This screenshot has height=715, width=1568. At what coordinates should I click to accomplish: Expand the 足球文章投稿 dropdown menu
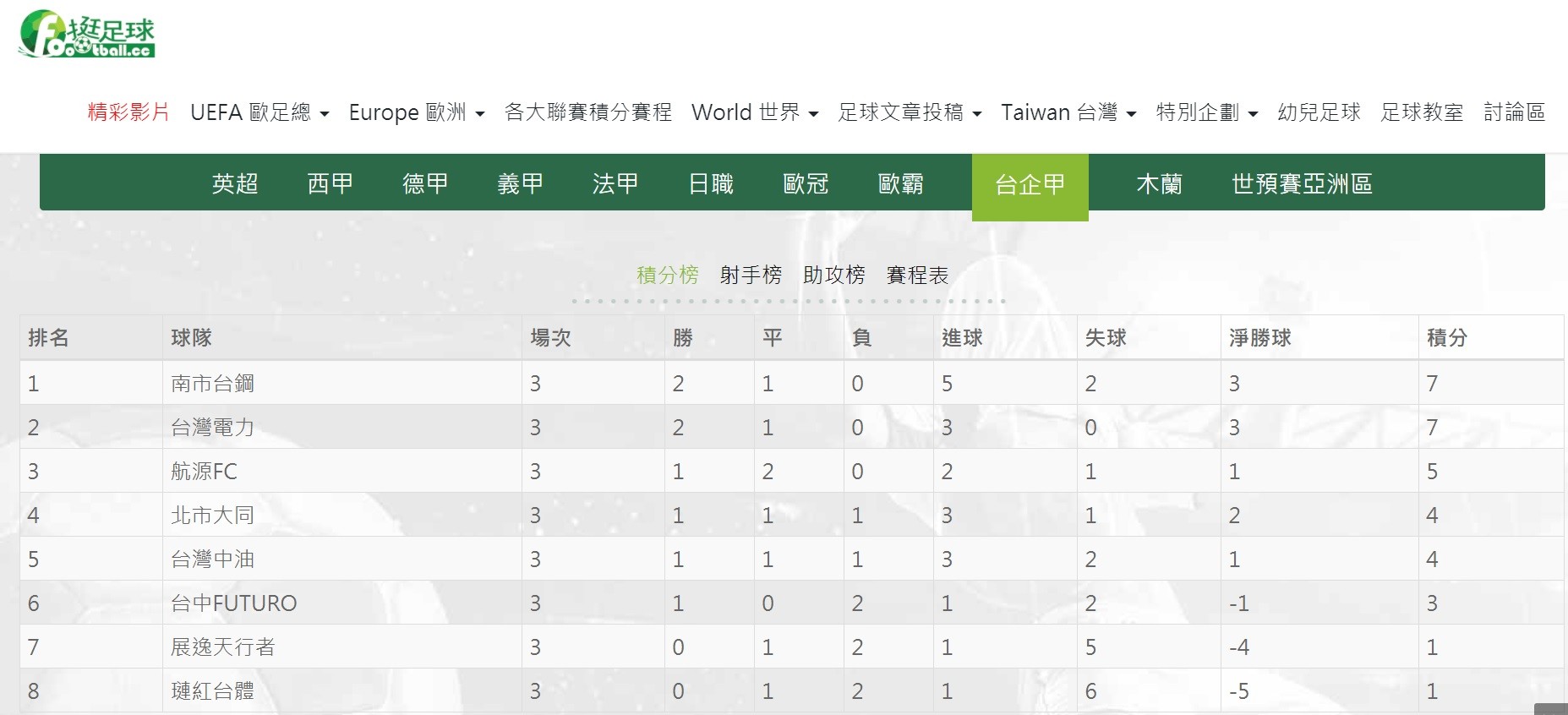point(910,112)
